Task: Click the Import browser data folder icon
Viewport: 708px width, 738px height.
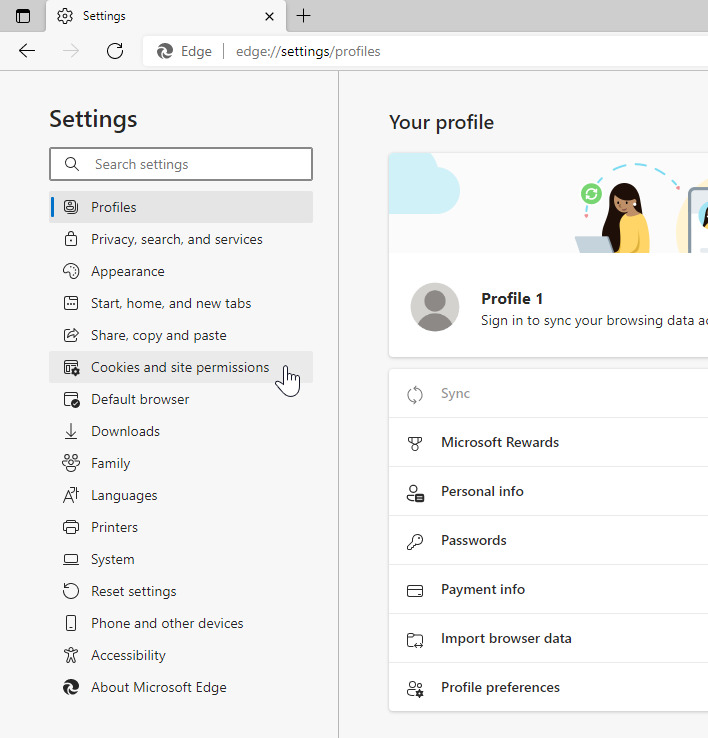Action: (415, 640)
